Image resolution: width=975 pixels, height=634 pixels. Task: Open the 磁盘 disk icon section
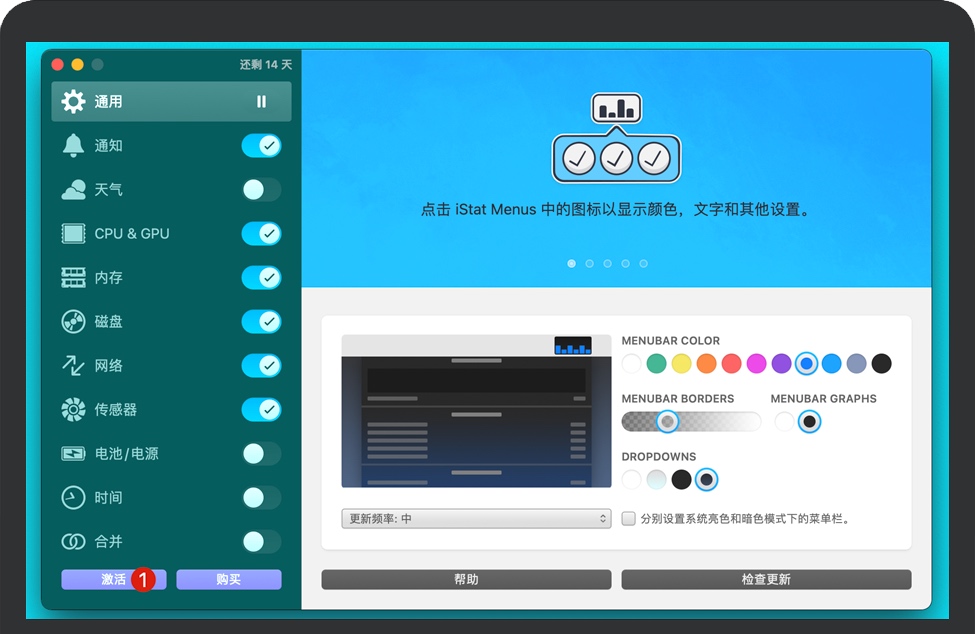pos(73,321)
